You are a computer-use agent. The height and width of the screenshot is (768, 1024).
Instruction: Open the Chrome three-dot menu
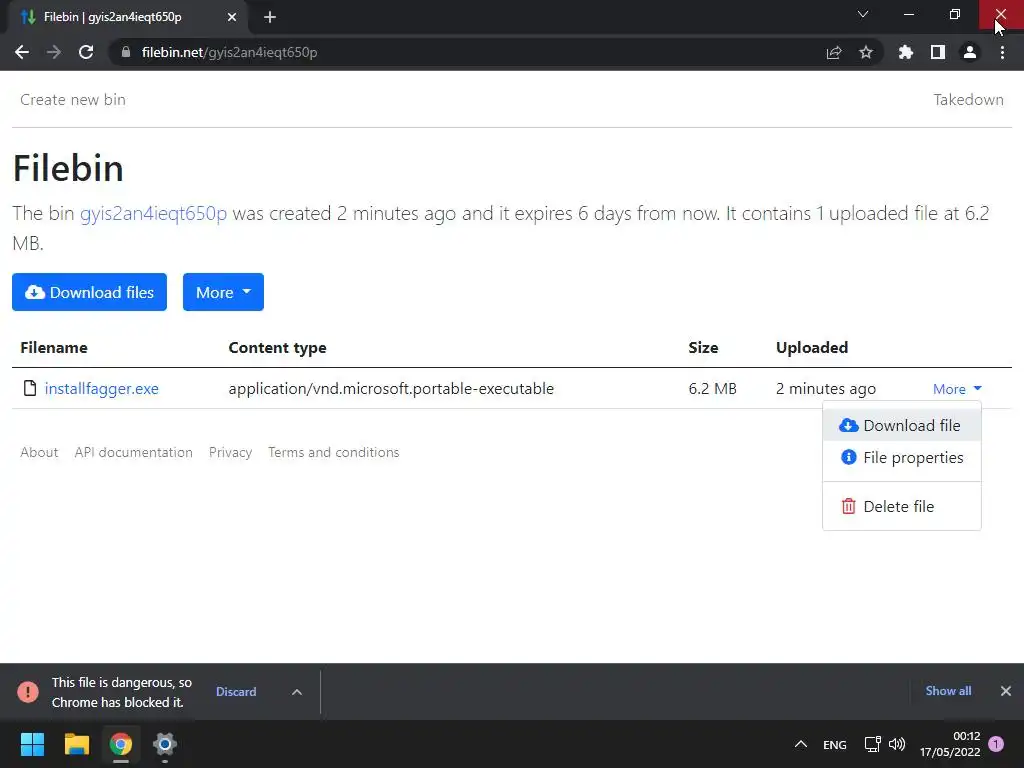pos(1002,52)
